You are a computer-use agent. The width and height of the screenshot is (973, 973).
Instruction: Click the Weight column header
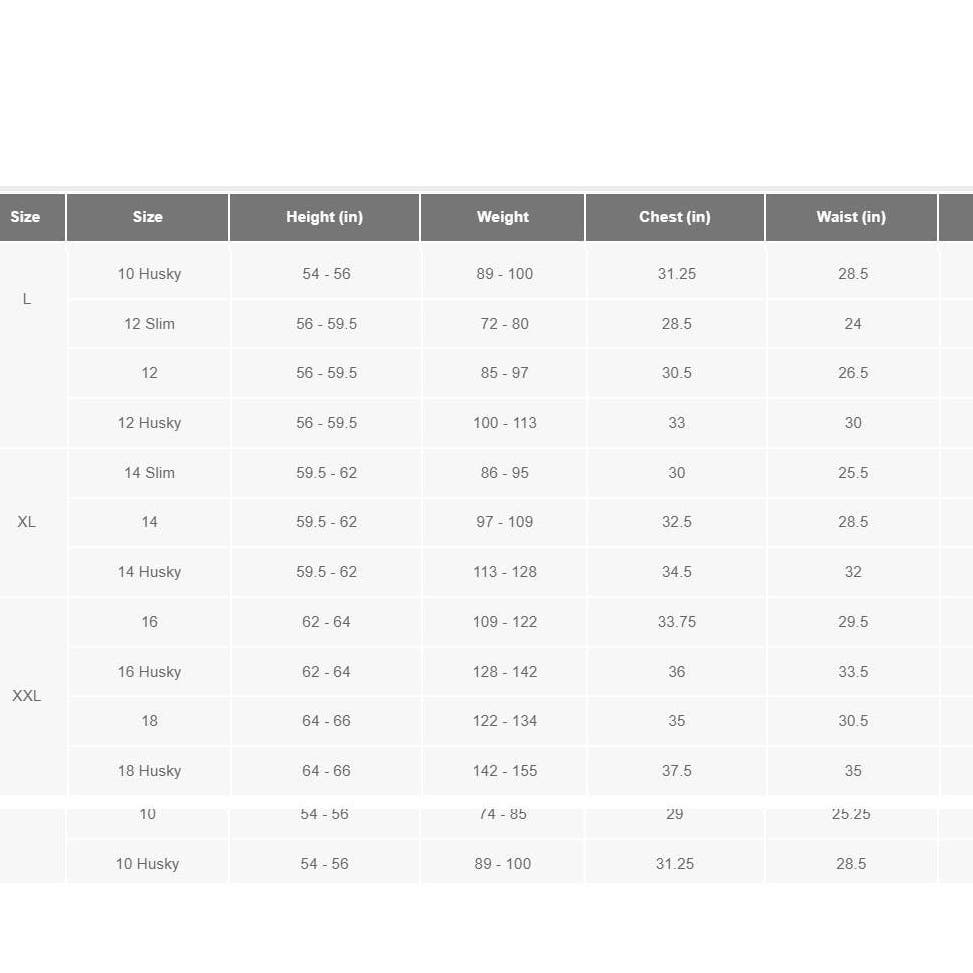[x=502, y=217]
